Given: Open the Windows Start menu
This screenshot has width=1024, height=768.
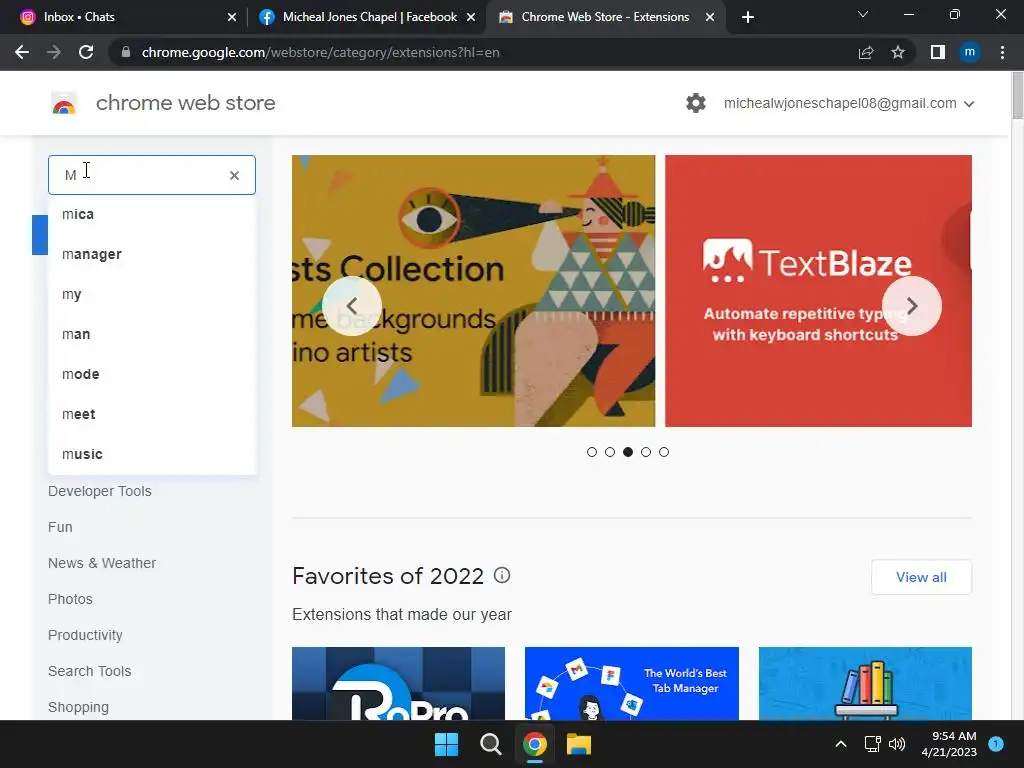Looking at the screenshot, I should (x=447, y=744).
